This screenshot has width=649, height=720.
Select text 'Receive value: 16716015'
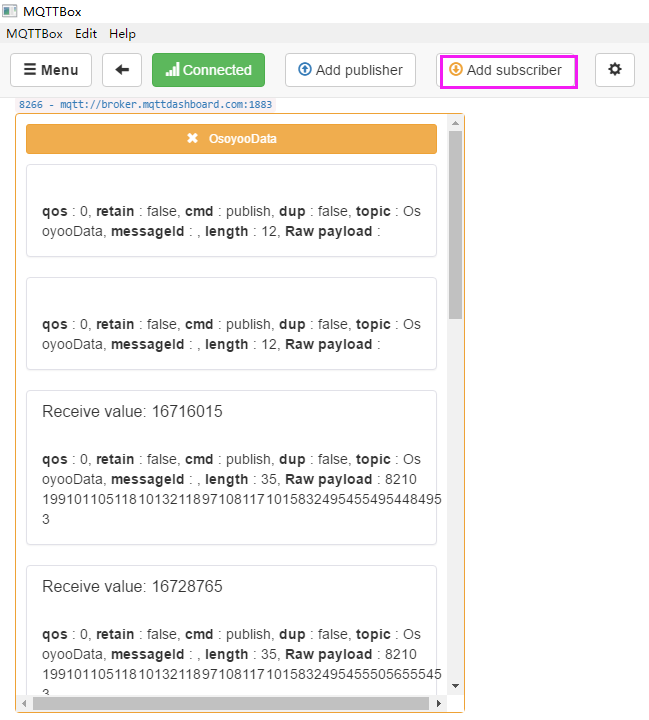pos(132,411)
